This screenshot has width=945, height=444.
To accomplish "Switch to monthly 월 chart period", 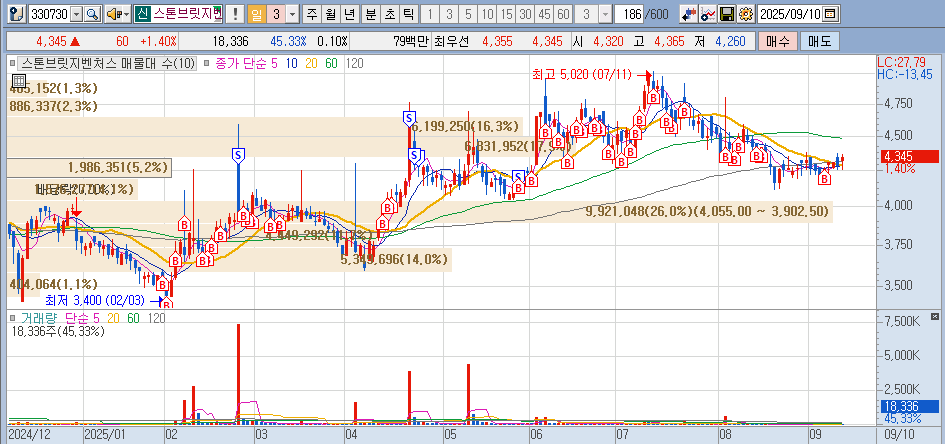I will pyautogui.click(x=330, y=14).
